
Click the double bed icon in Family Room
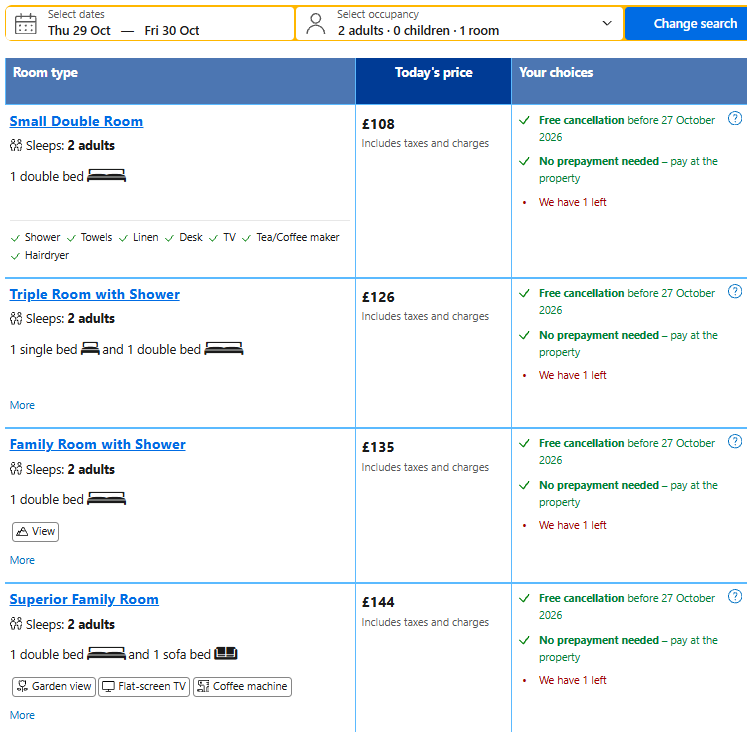point(106,499)
